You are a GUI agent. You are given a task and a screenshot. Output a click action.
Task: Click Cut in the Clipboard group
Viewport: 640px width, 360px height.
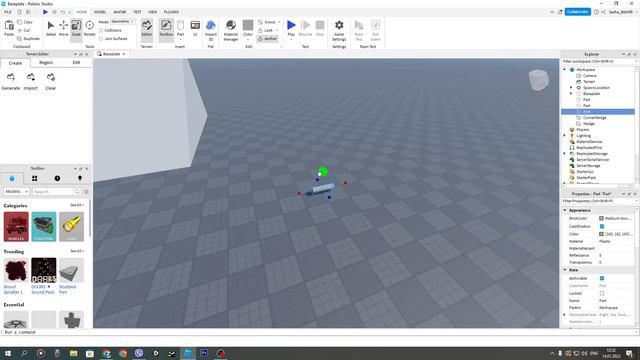[24, 30]
